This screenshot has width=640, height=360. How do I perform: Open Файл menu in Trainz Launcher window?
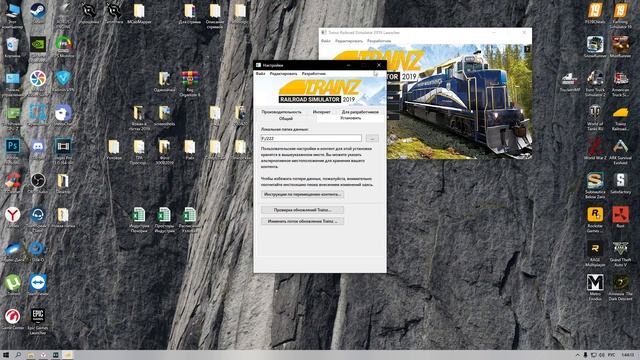pyautogui.click(x=326, y=41)
